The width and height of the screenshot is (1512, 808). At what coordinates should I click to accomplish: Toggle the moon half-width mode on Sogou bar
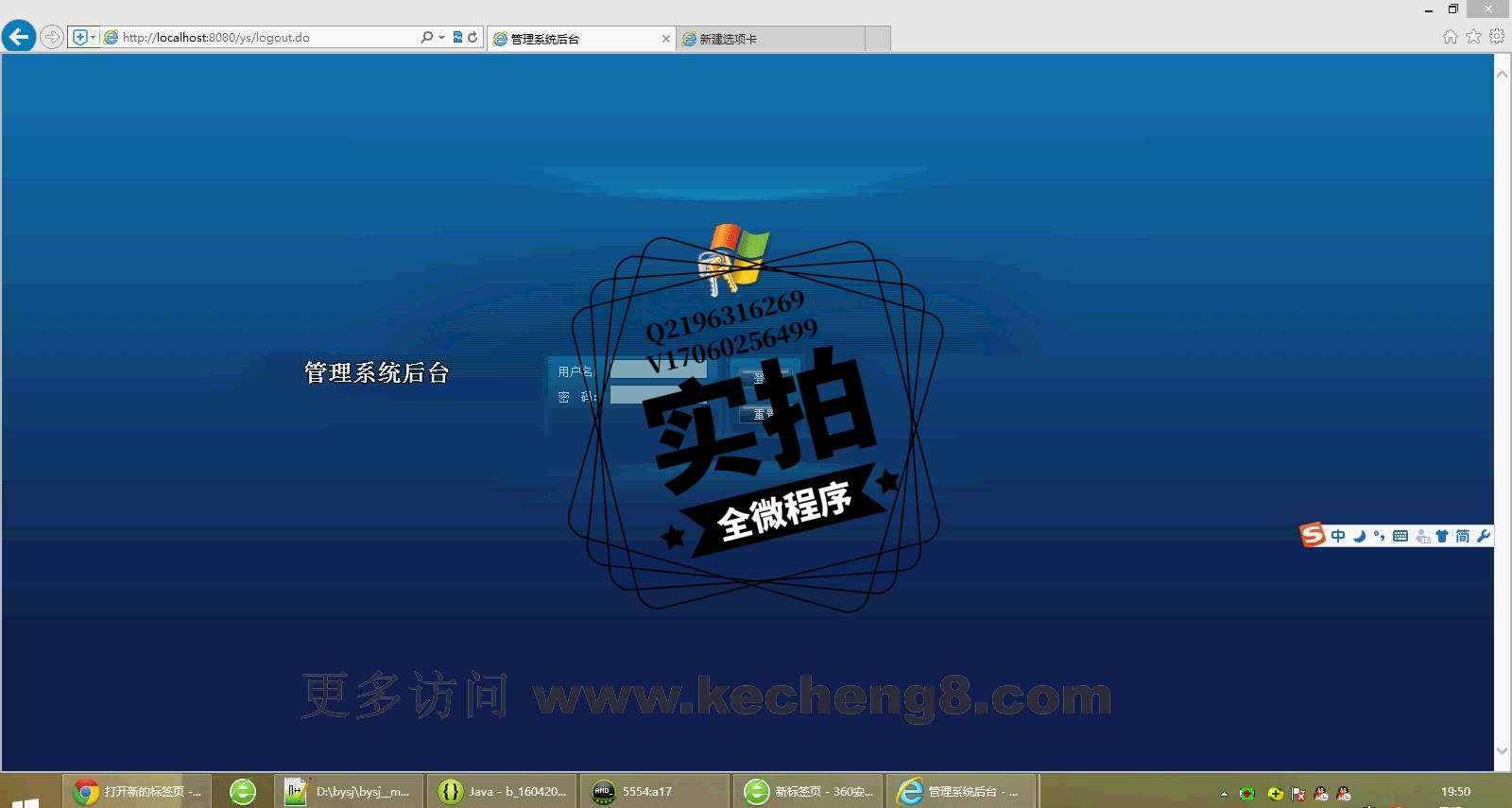click(x=1359, y=536)
